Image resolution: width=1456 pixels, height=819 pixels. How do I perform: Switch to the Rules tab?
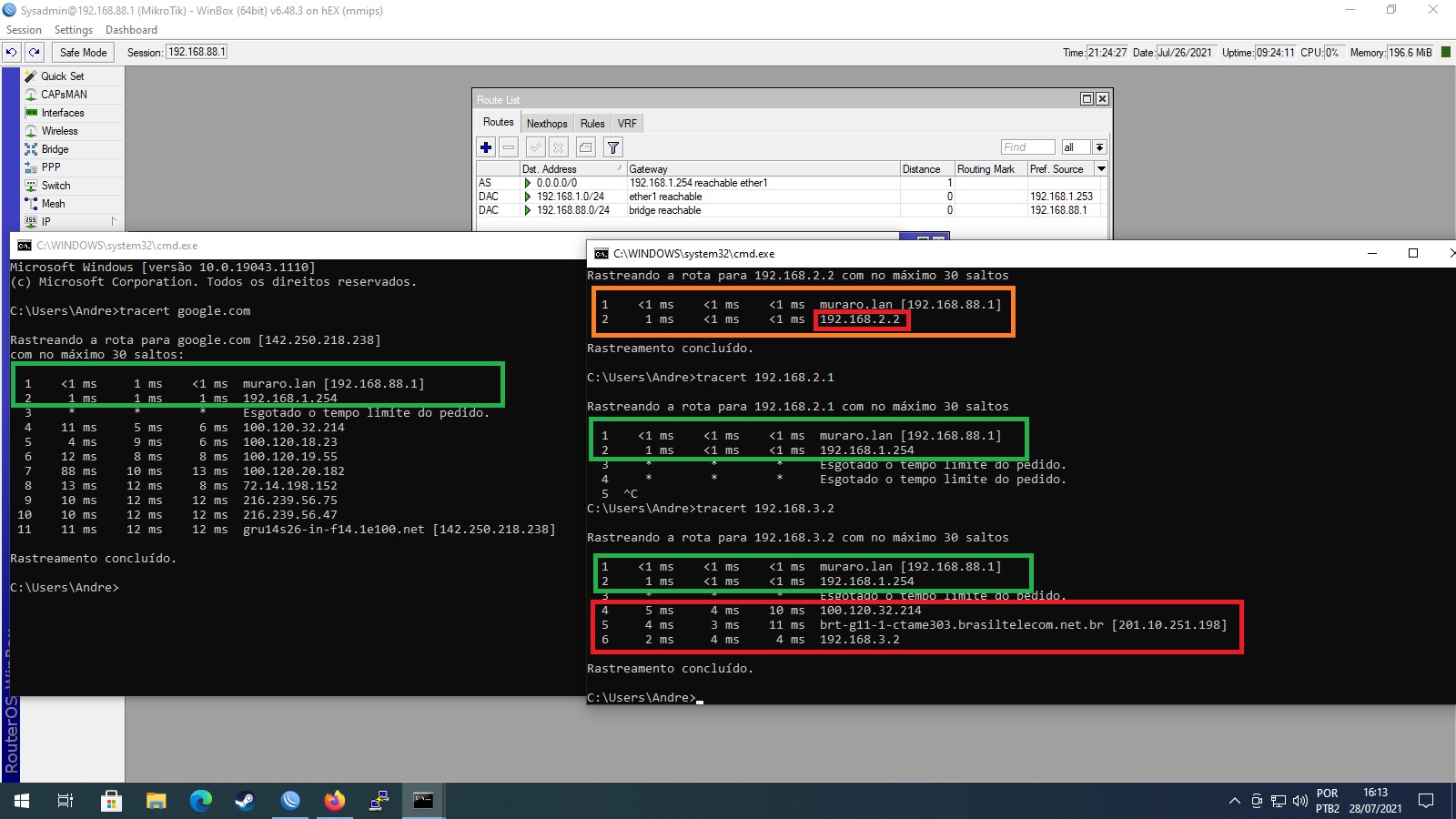(x=592, y=123)
